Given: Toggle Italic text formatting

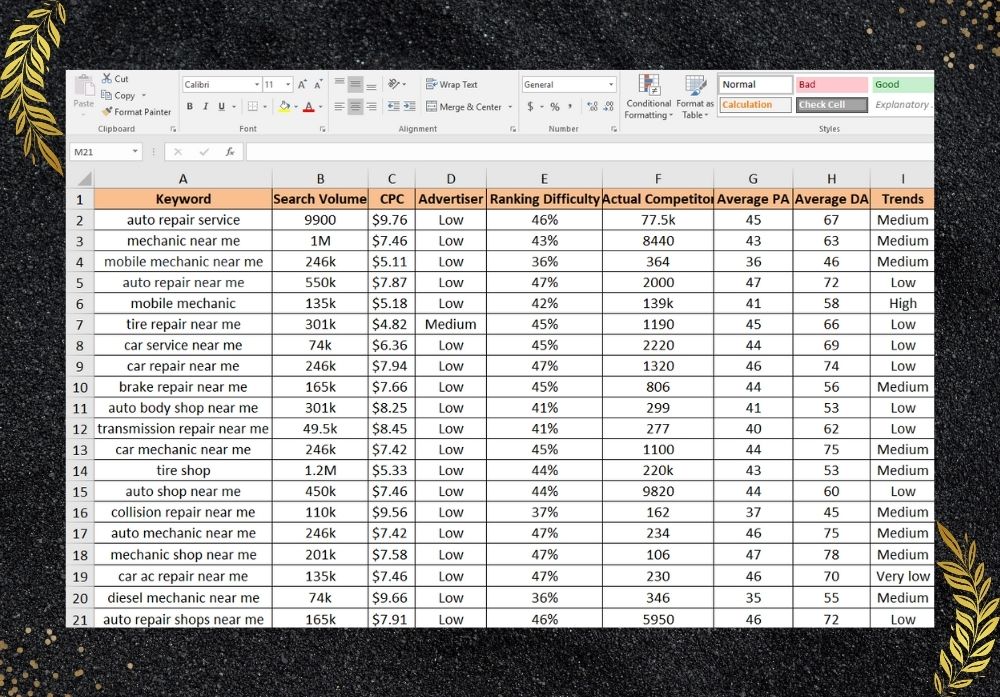Looking at the screenshot, I should pyautogui.click(x=205, y=107).
